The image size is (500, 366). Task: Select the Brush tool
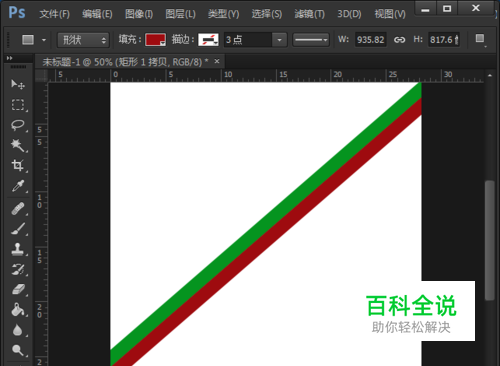(x=18, y=229)
